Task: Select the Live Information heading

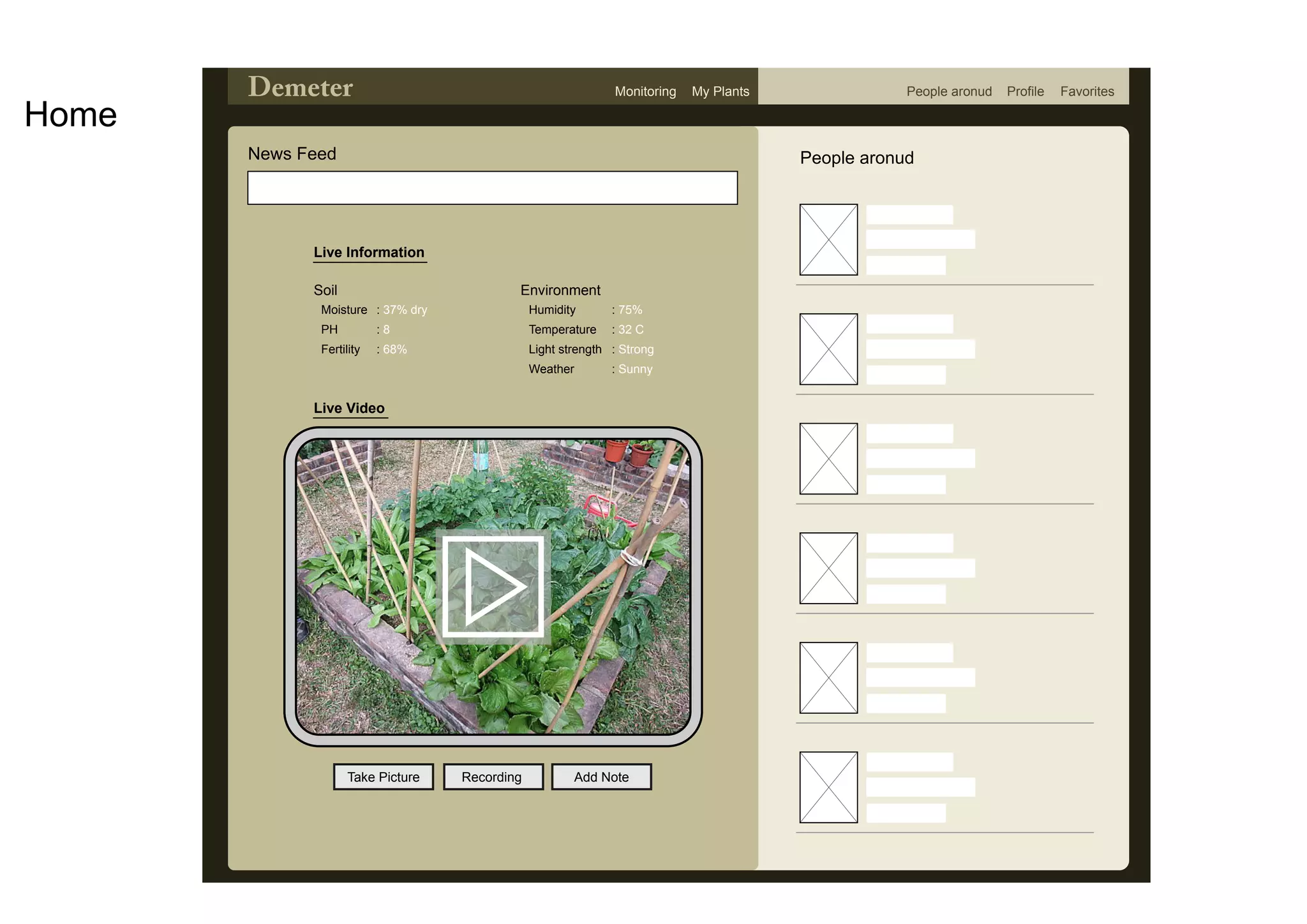Action: click(x=369, y=252)
